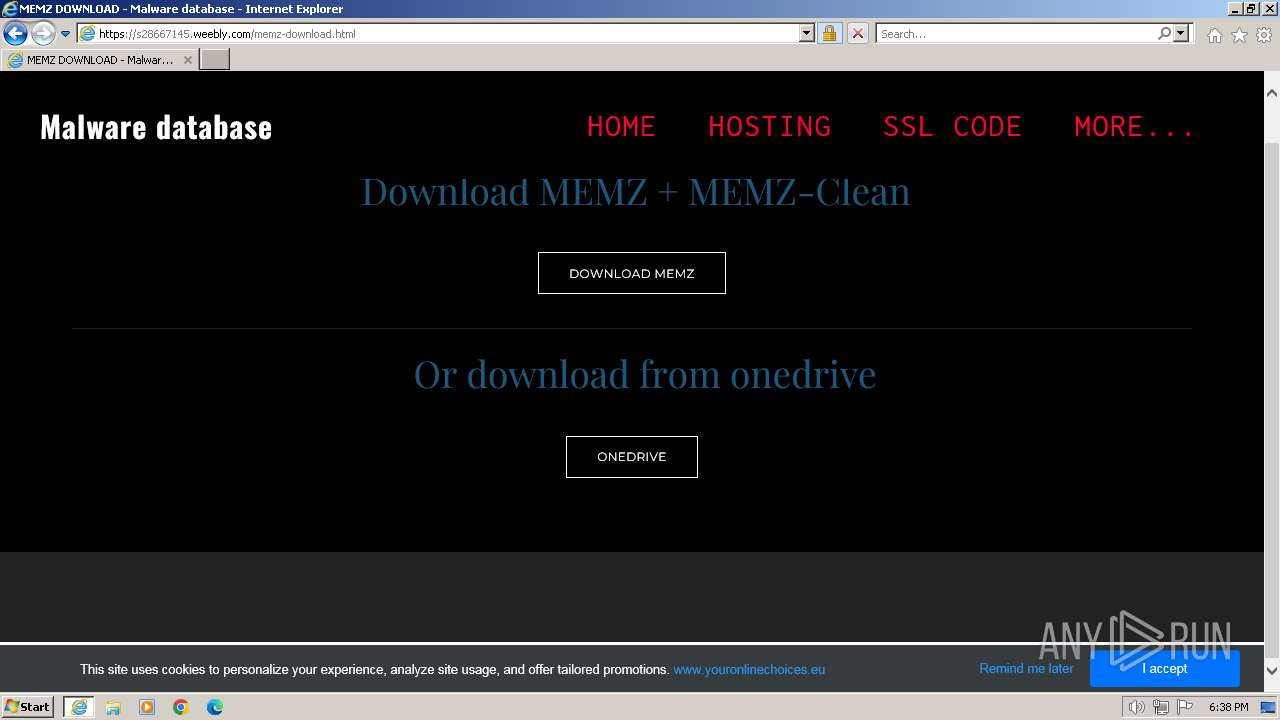
Task: Open Google Chrome taskbar icon
Action: (x=181, y=707)
